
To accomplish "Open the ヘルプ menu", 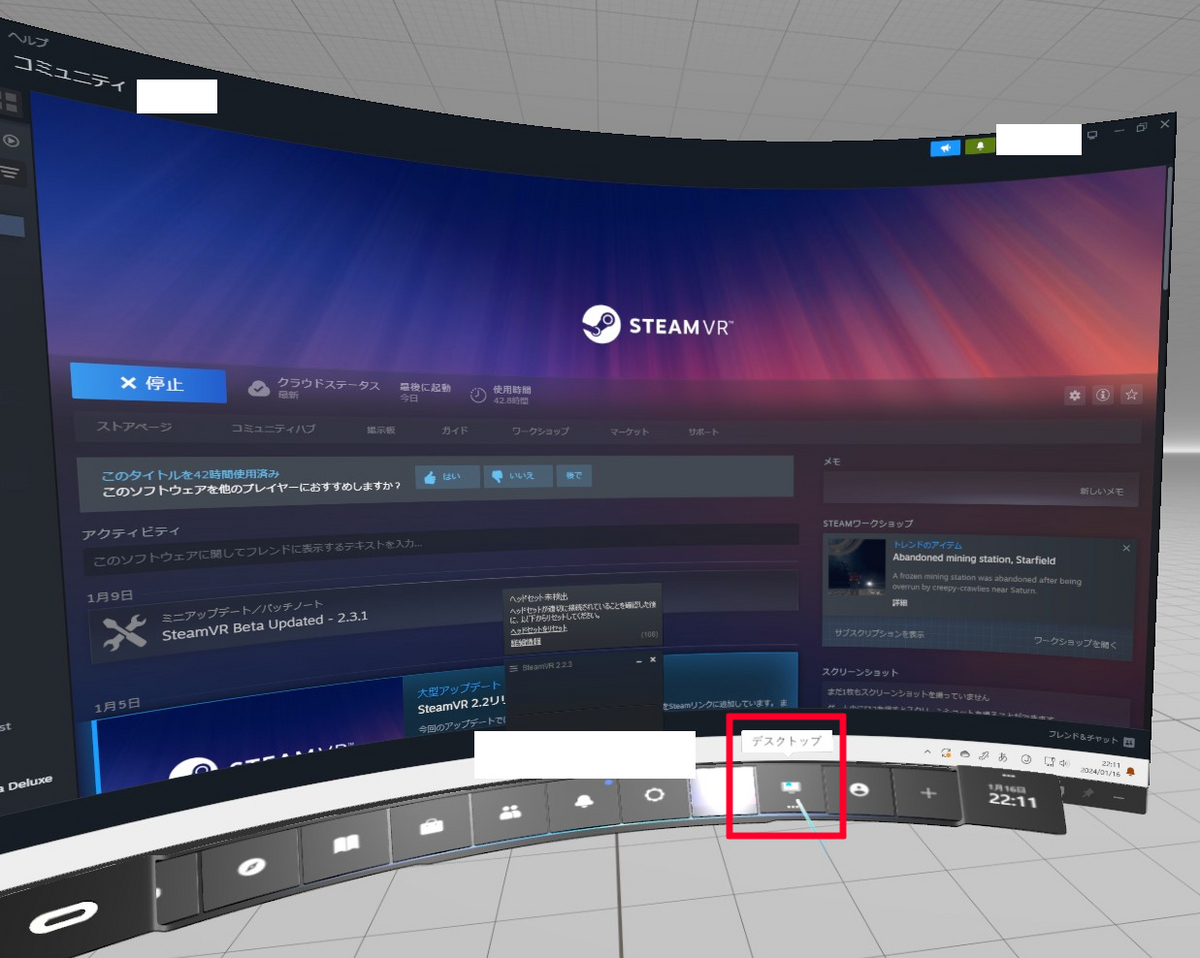I will tap(29, 39).
